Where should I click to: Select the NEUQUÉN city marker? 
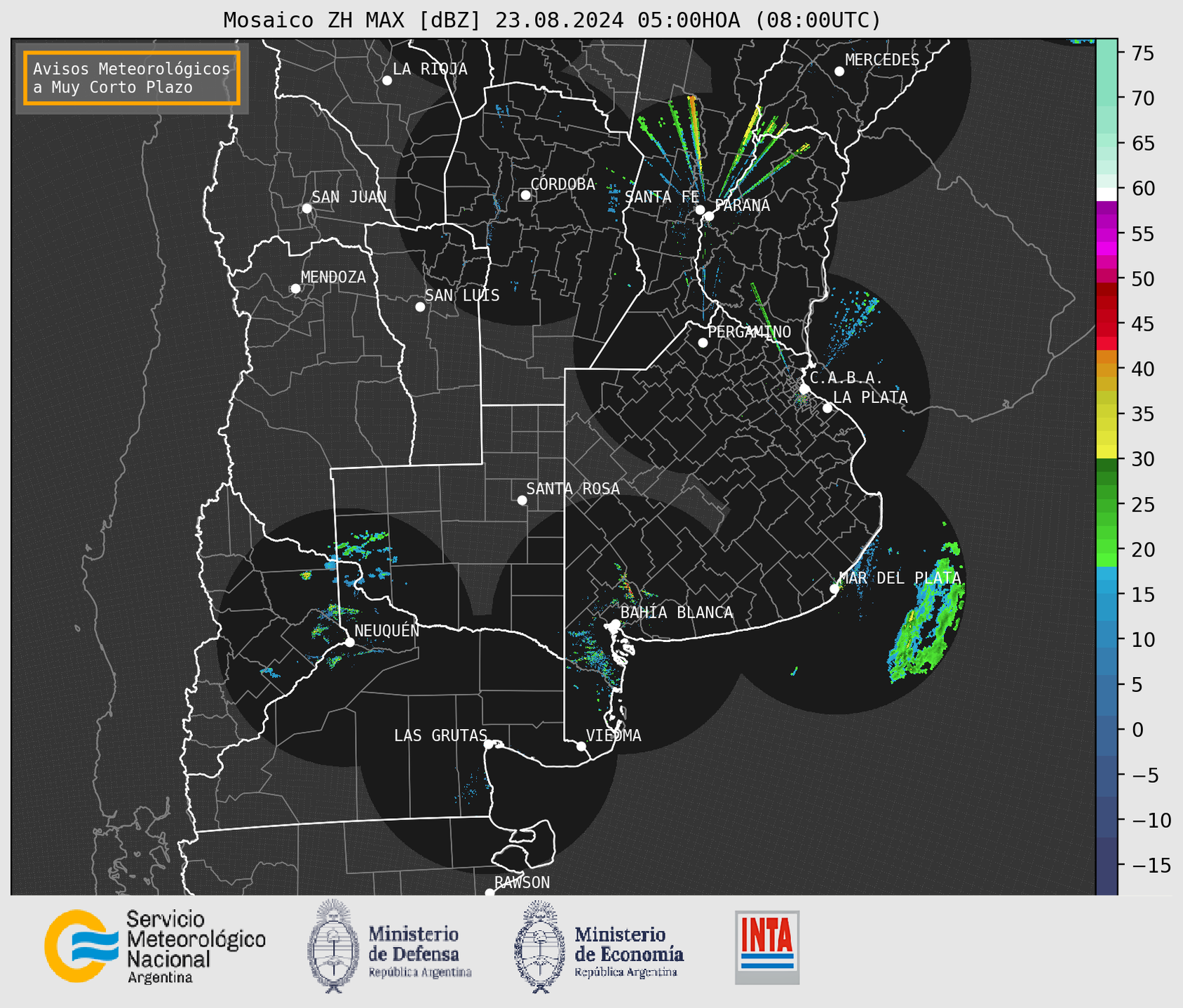pyautogui.click(x=350, y=642)
